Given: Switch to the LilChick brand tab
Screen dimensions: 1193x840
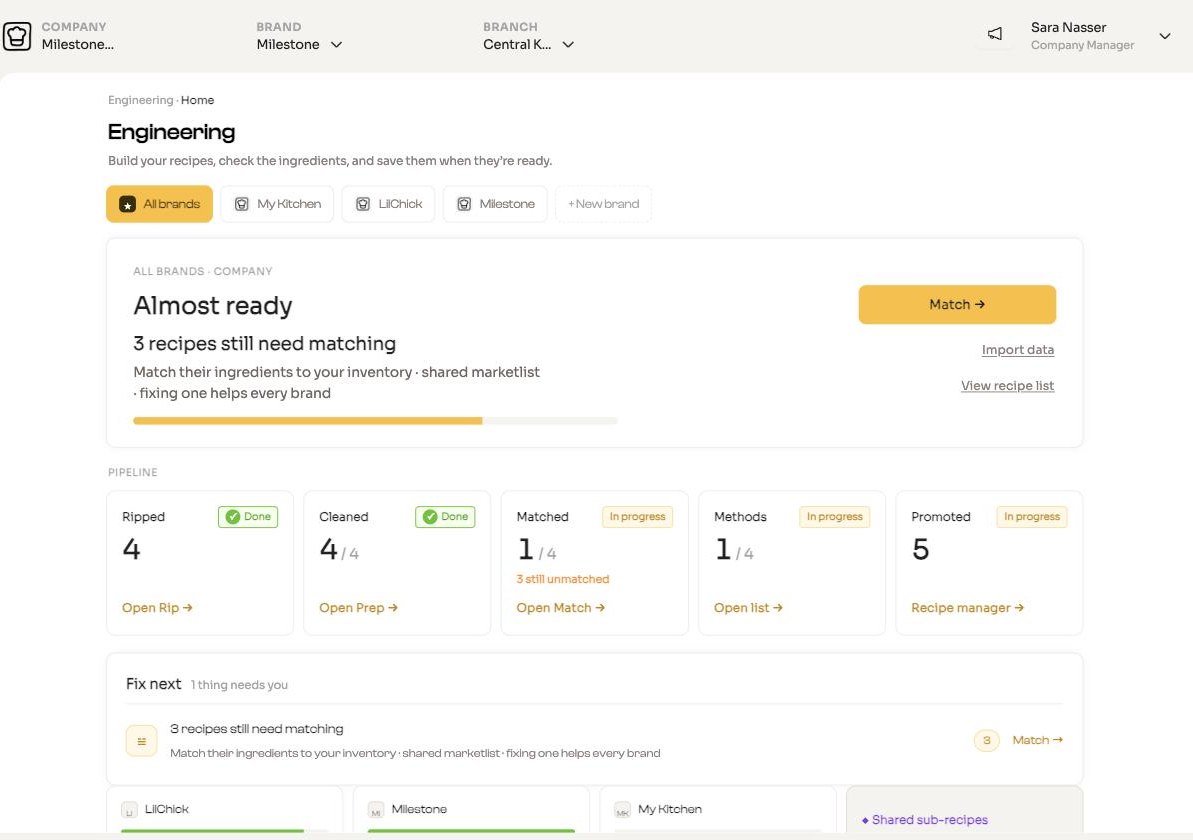Looking at the screenshot, I should click(x=388, y=204).
